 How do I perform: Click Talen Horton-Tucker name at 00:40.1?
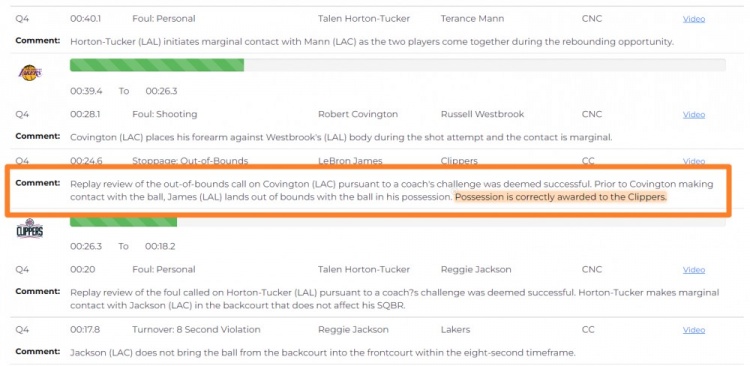click(364, 19)
